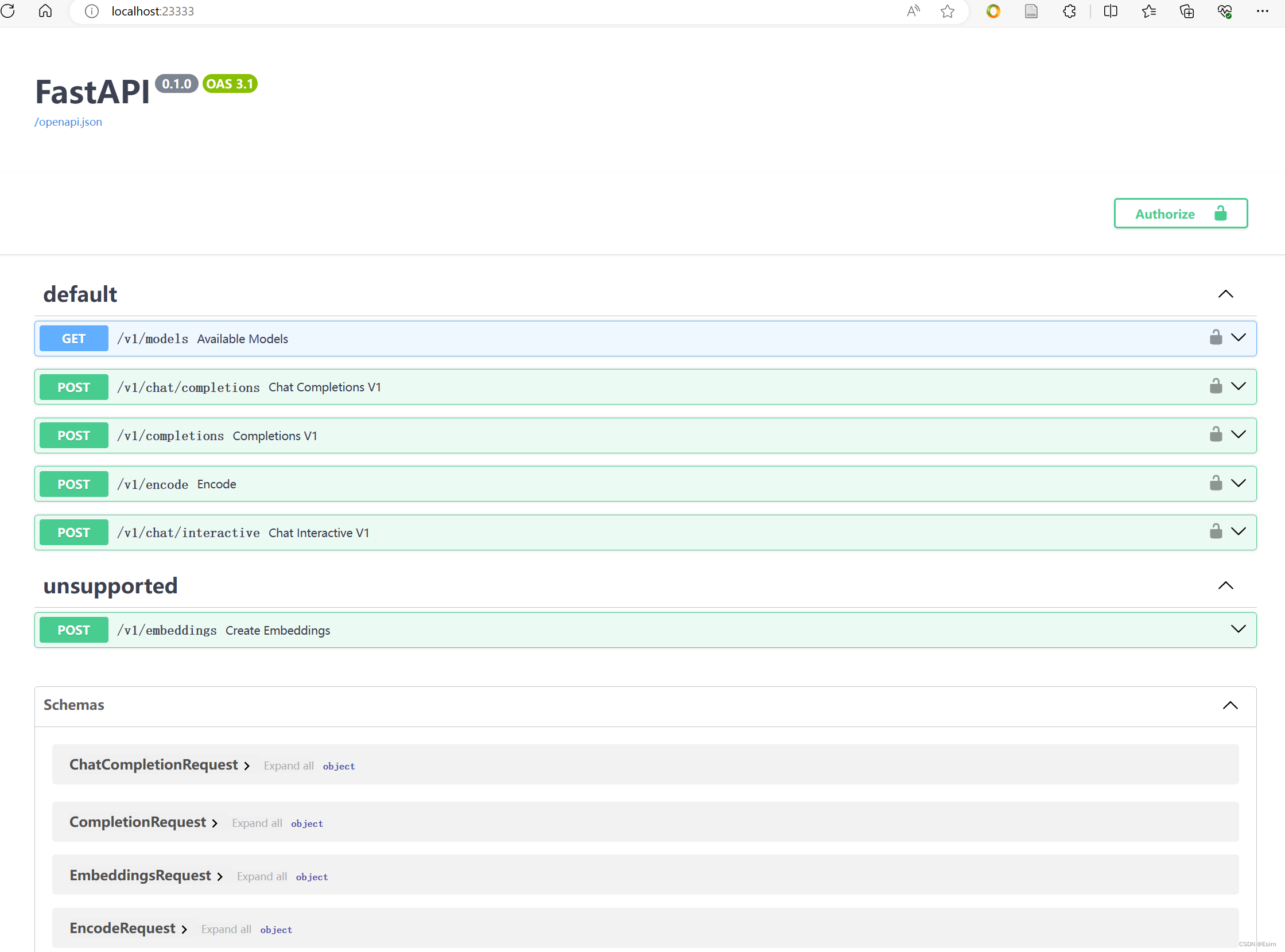Viewport: 1285px width, 952px height.
Task: Open browser essentials heart icon
Action: (1225, 11)
